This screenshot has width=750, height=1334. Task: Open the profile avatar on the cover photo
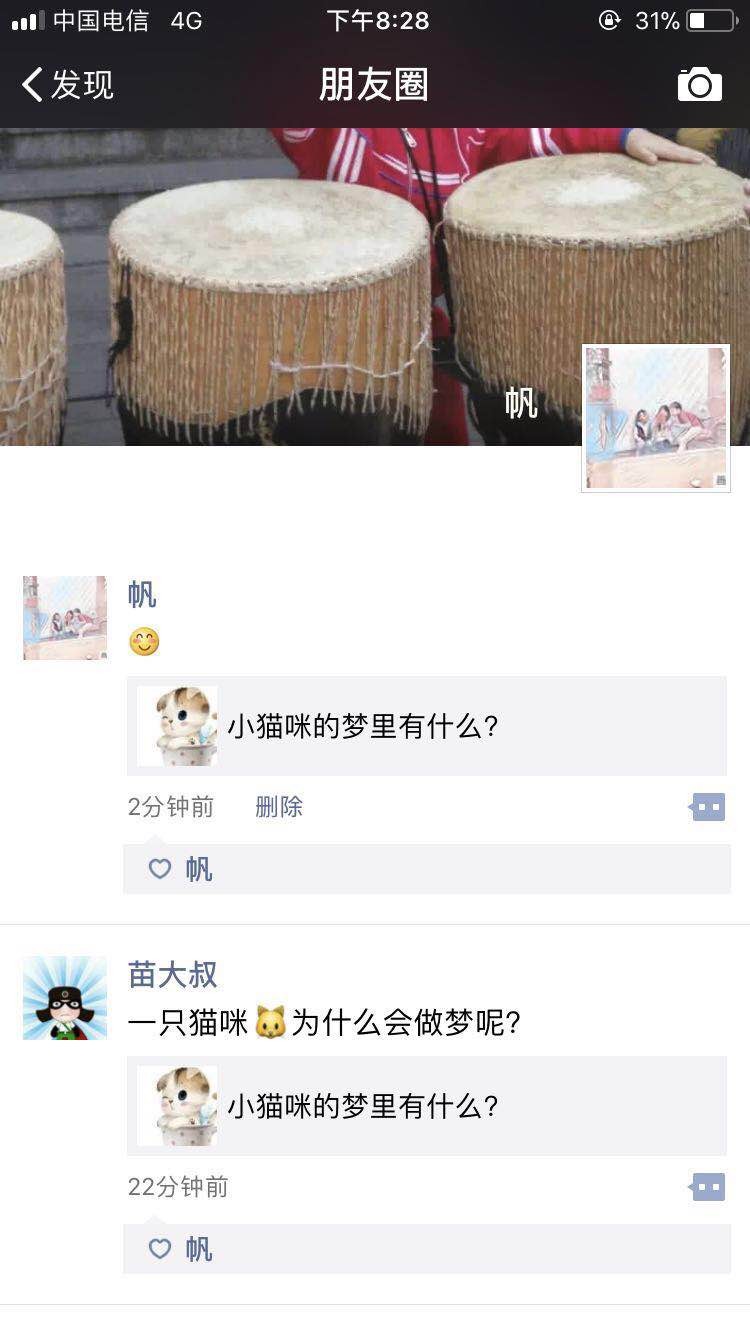[x=656, y=418]
